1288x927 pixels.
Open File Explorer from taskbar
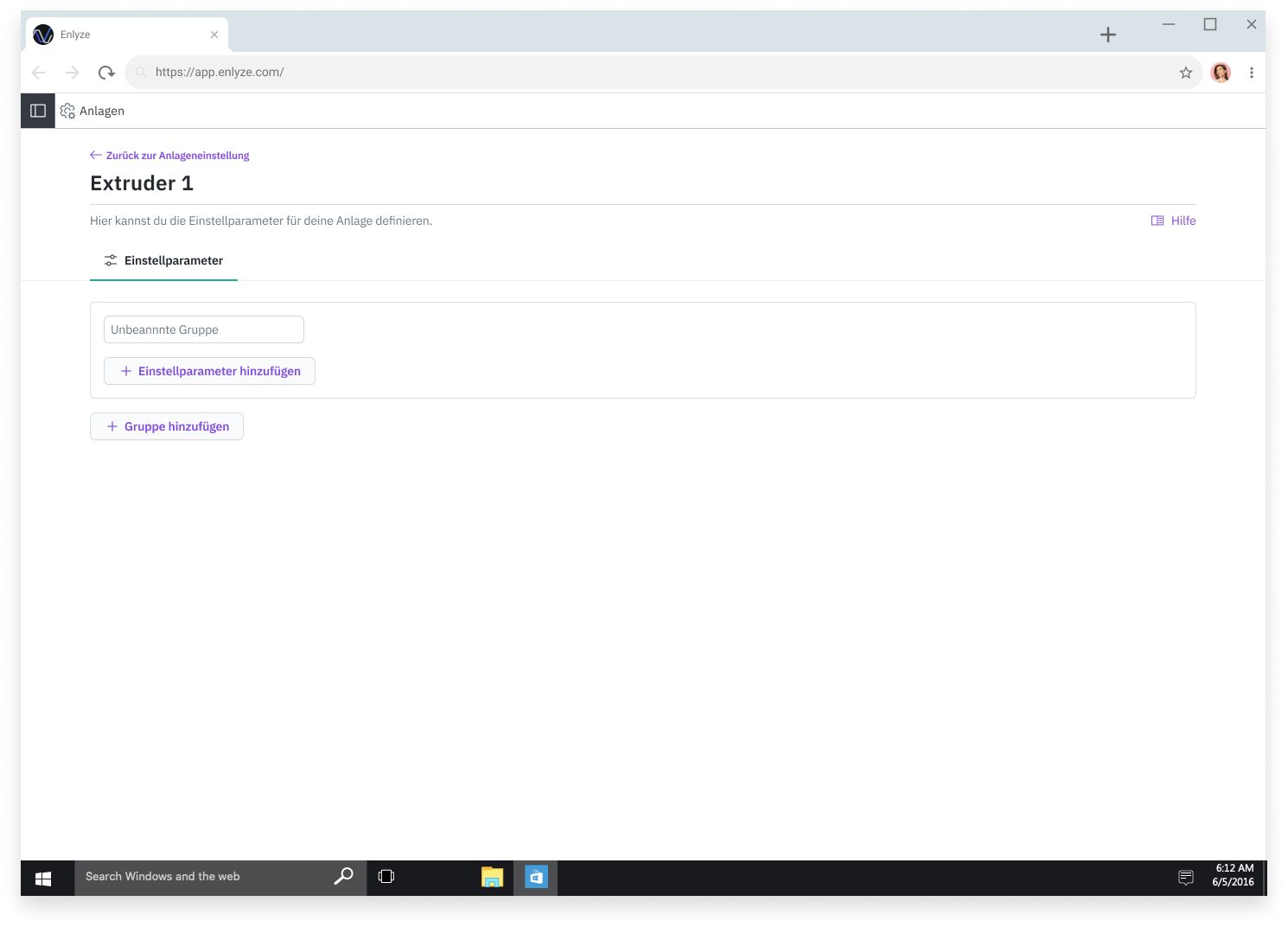492,878
